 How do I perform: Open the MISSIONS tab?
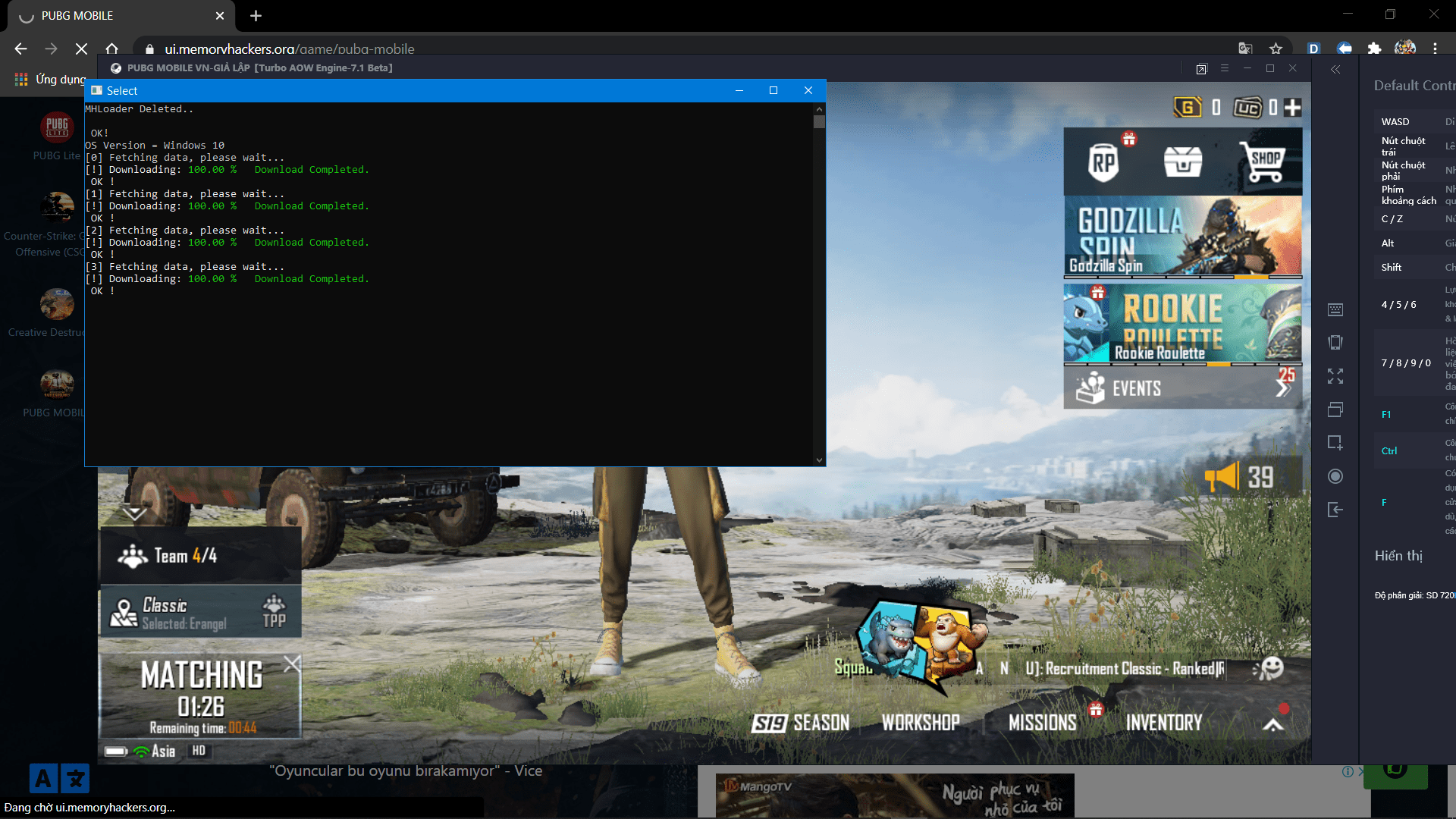(x=1043, y=723)
